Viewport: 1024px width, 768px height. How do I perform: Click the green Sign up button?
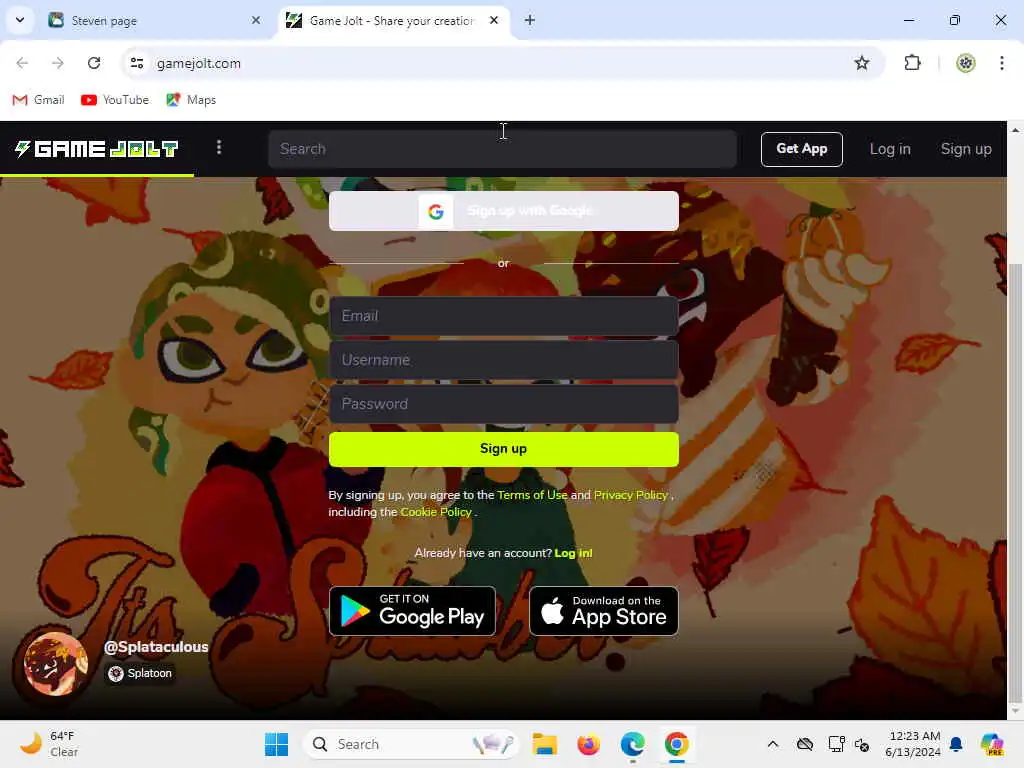click(504, 449)
